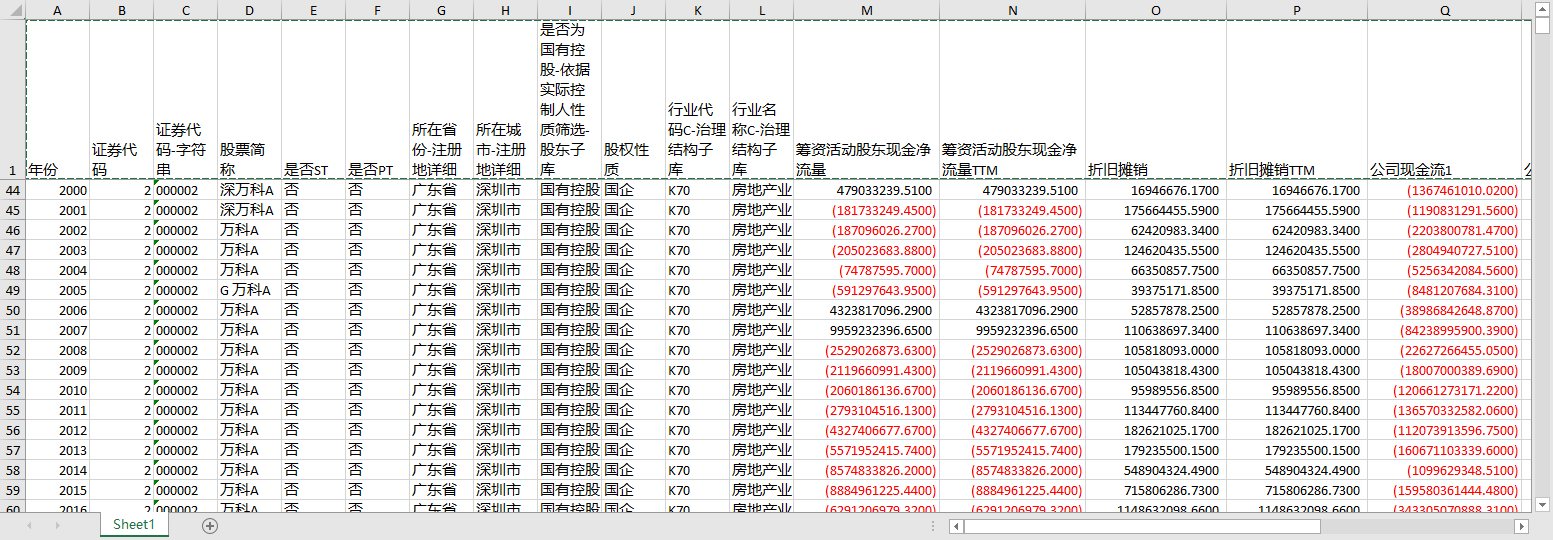Click 否 in 是否ST column for year 2002
The height and width of the screenshot is (540, 1553).
click(313, 230)
